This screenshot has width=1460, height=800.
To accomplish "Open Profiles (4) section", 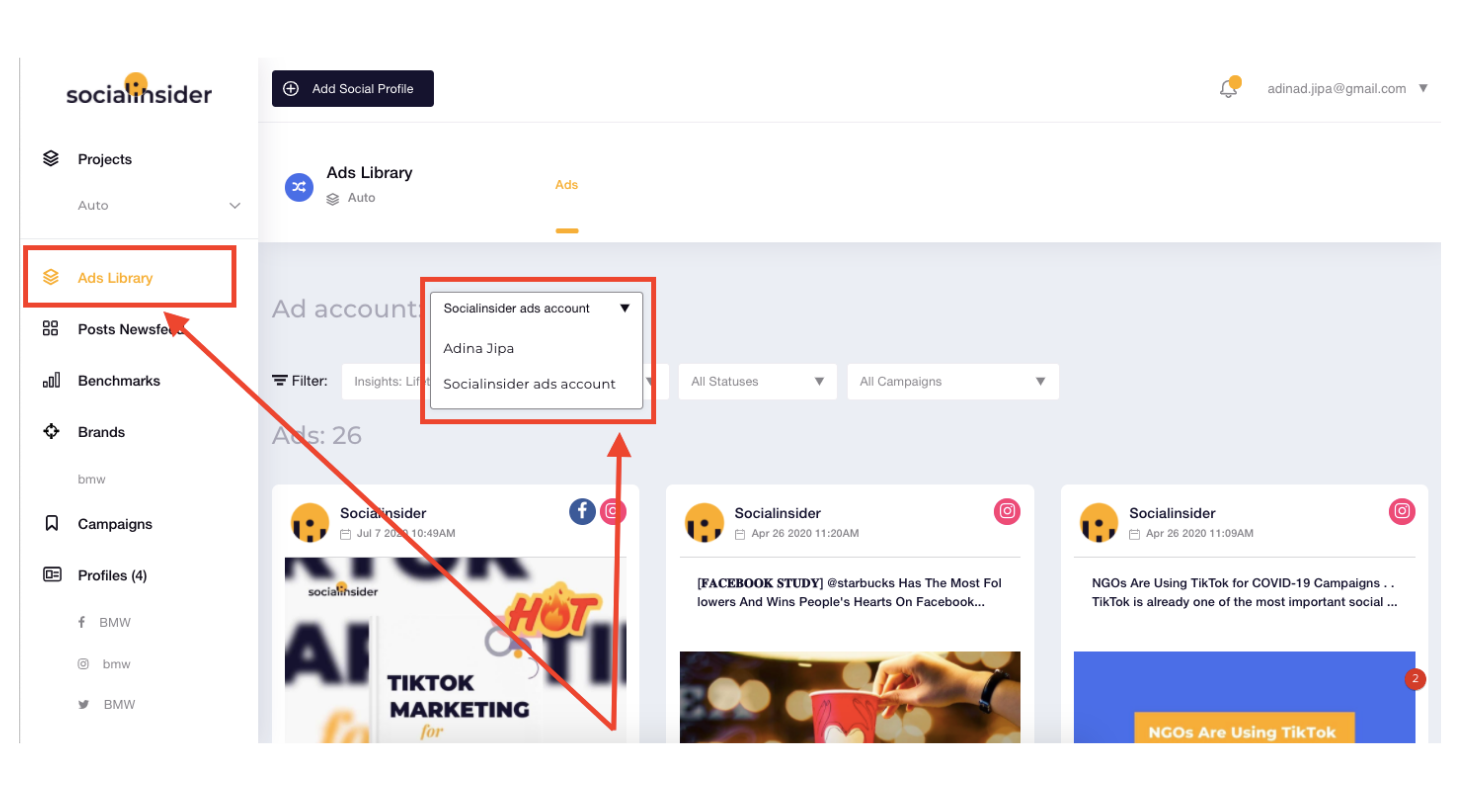I will [x=112, y=575].
